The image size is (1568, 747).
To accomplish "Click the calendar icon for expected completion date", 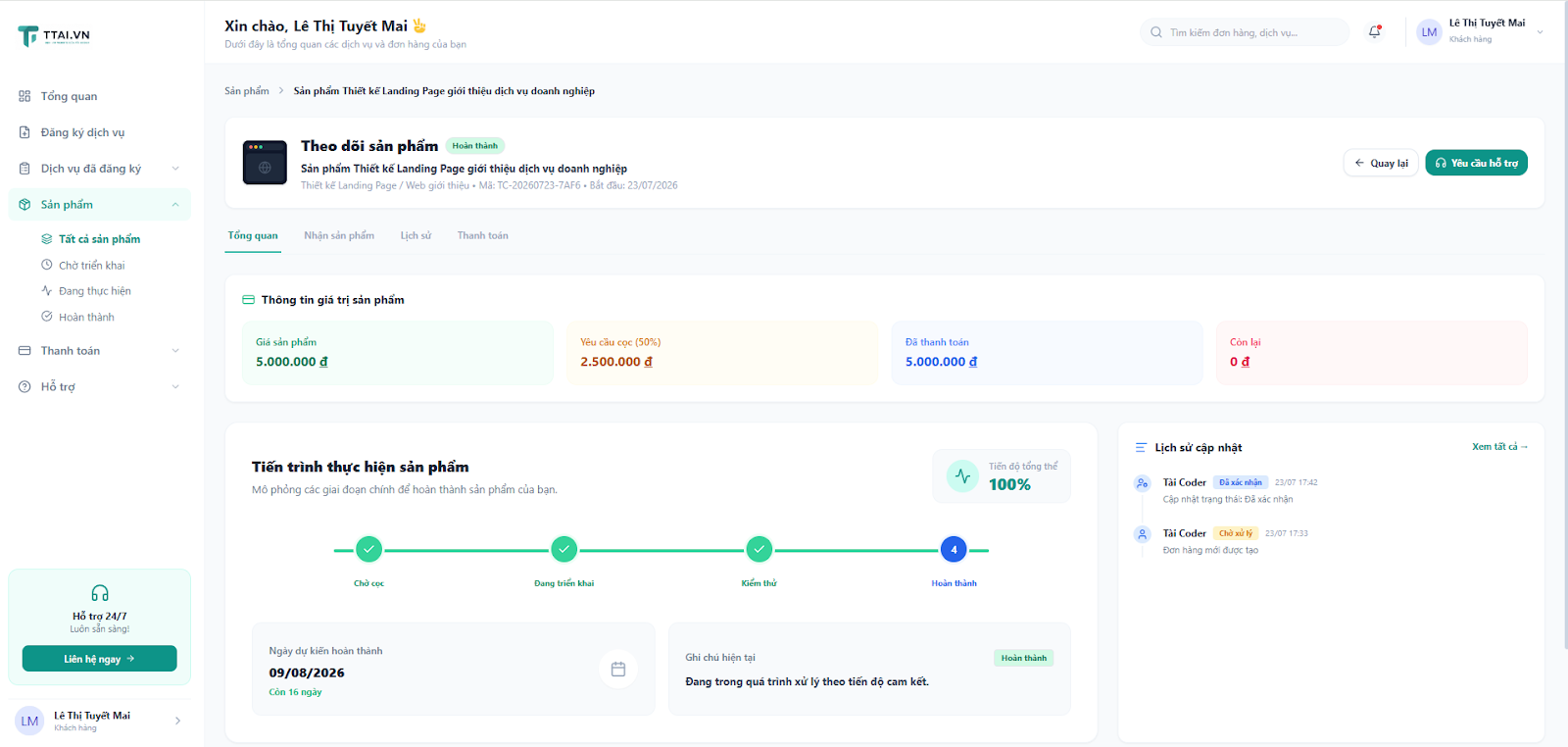I will 618,670.
